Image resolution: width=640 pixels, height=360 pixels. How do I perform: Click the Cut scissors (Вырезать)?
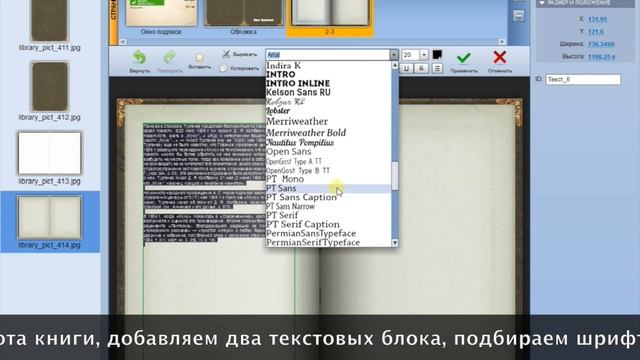[227, 54]
